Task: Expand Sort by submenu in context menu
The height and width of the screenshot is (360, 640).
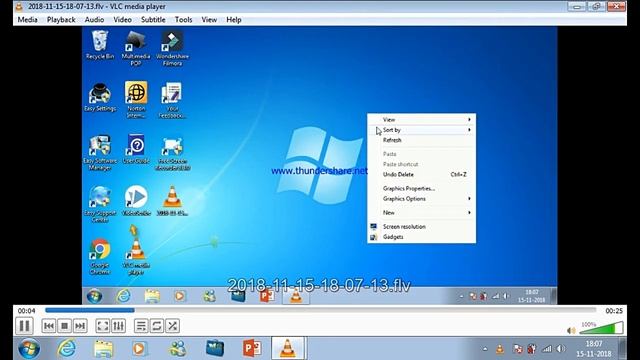Action: click(x=422, y=130)
